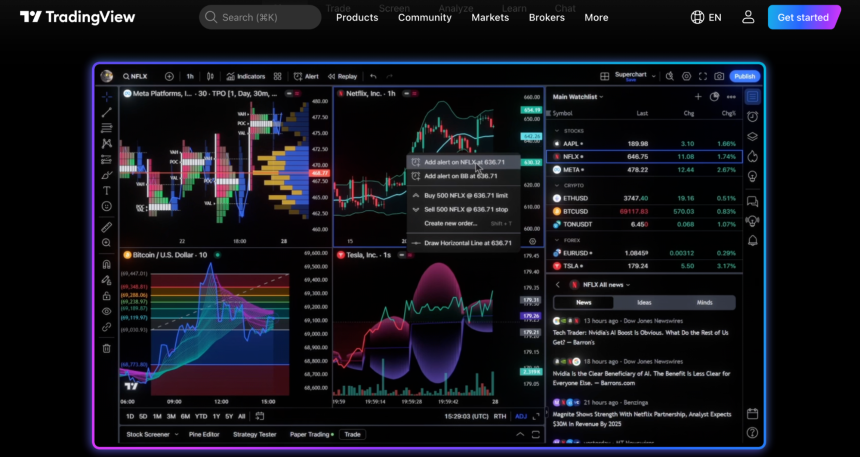Open the Alerts alarm clock panel icon

point(752,117)
